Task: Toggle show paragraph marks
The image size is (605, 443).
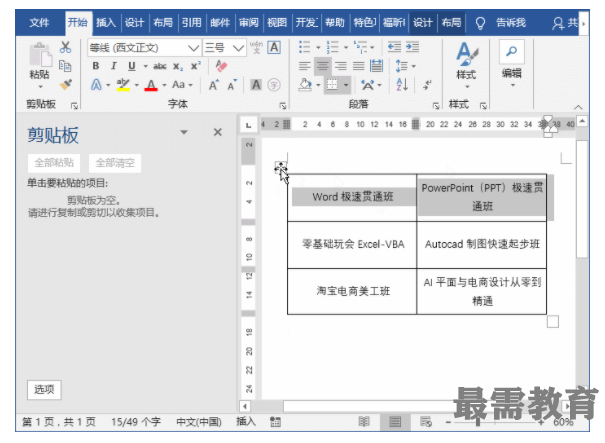Action: 427,85
